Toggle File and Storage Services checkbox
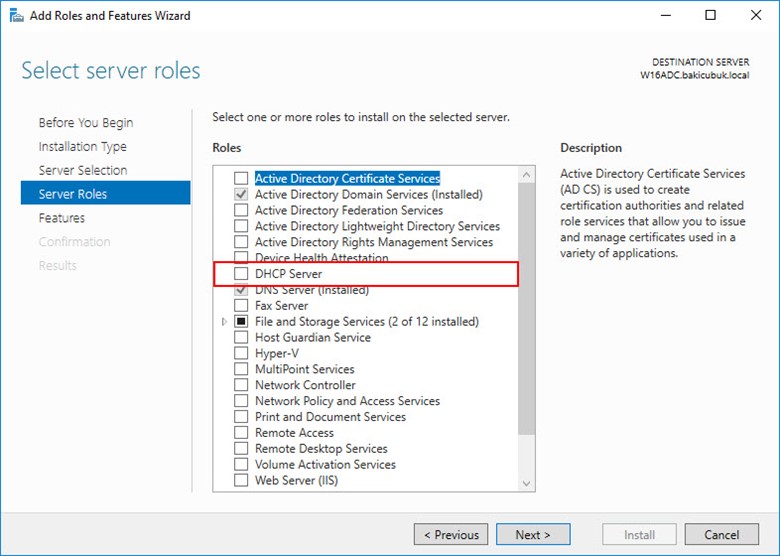Screen dimensions: 780x556 (241, 322)
